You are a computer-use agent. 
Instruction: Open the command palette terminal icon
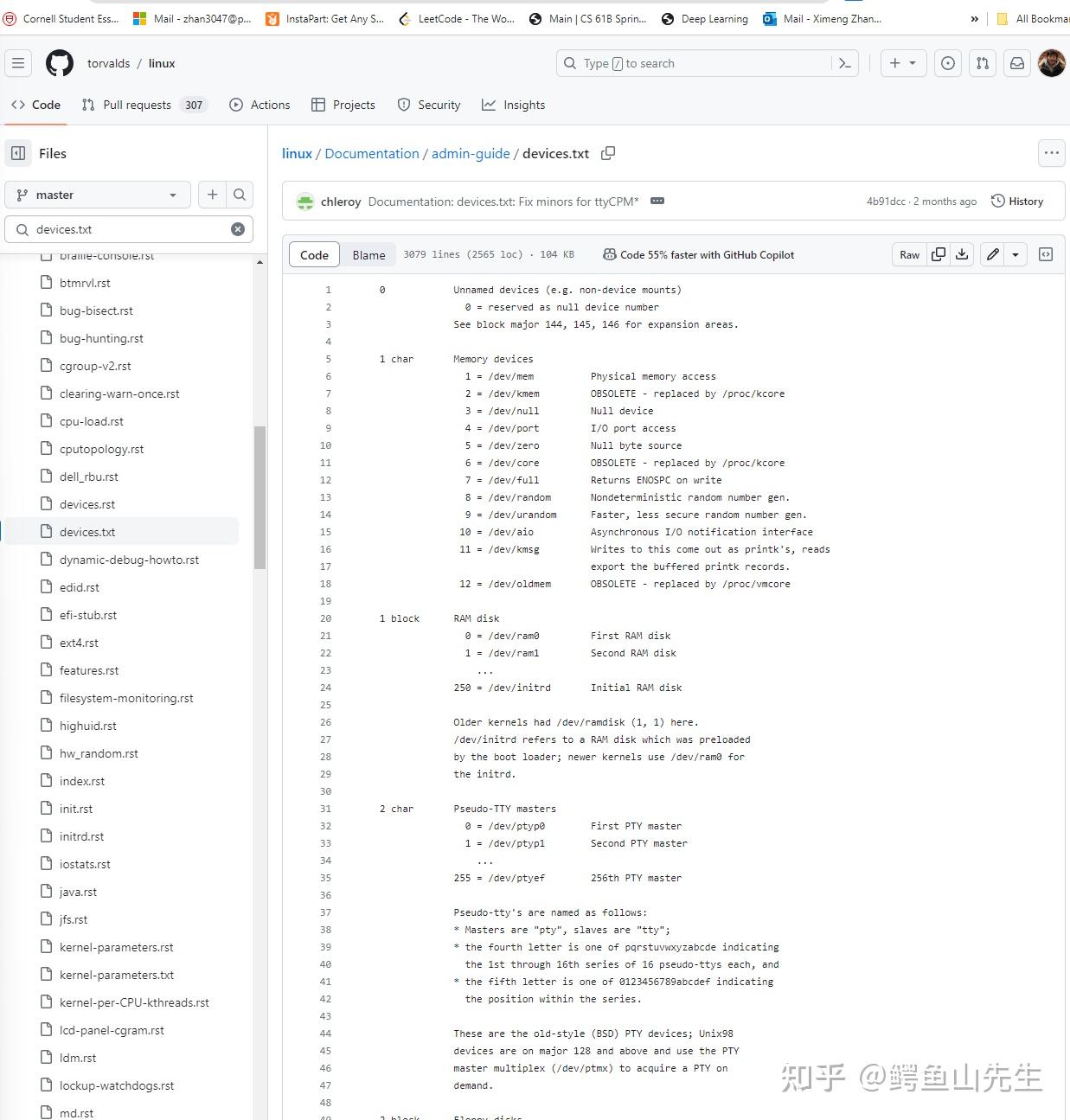[845, 63]
